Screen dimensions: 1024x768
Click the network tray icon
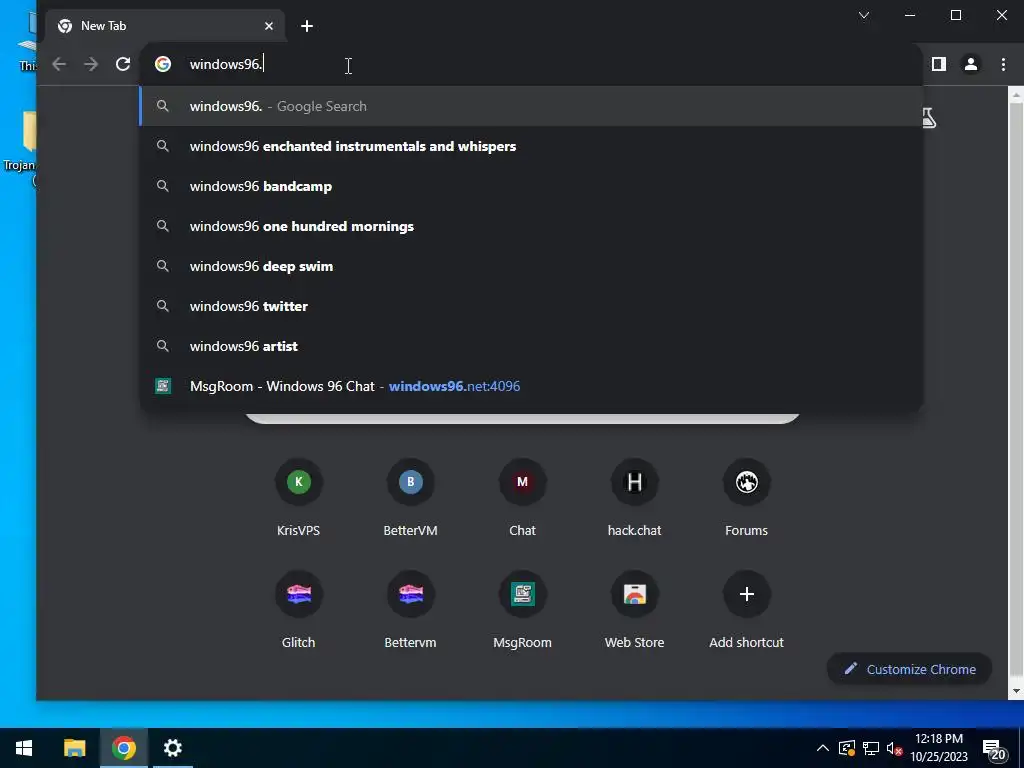click(x=871, y=748)
